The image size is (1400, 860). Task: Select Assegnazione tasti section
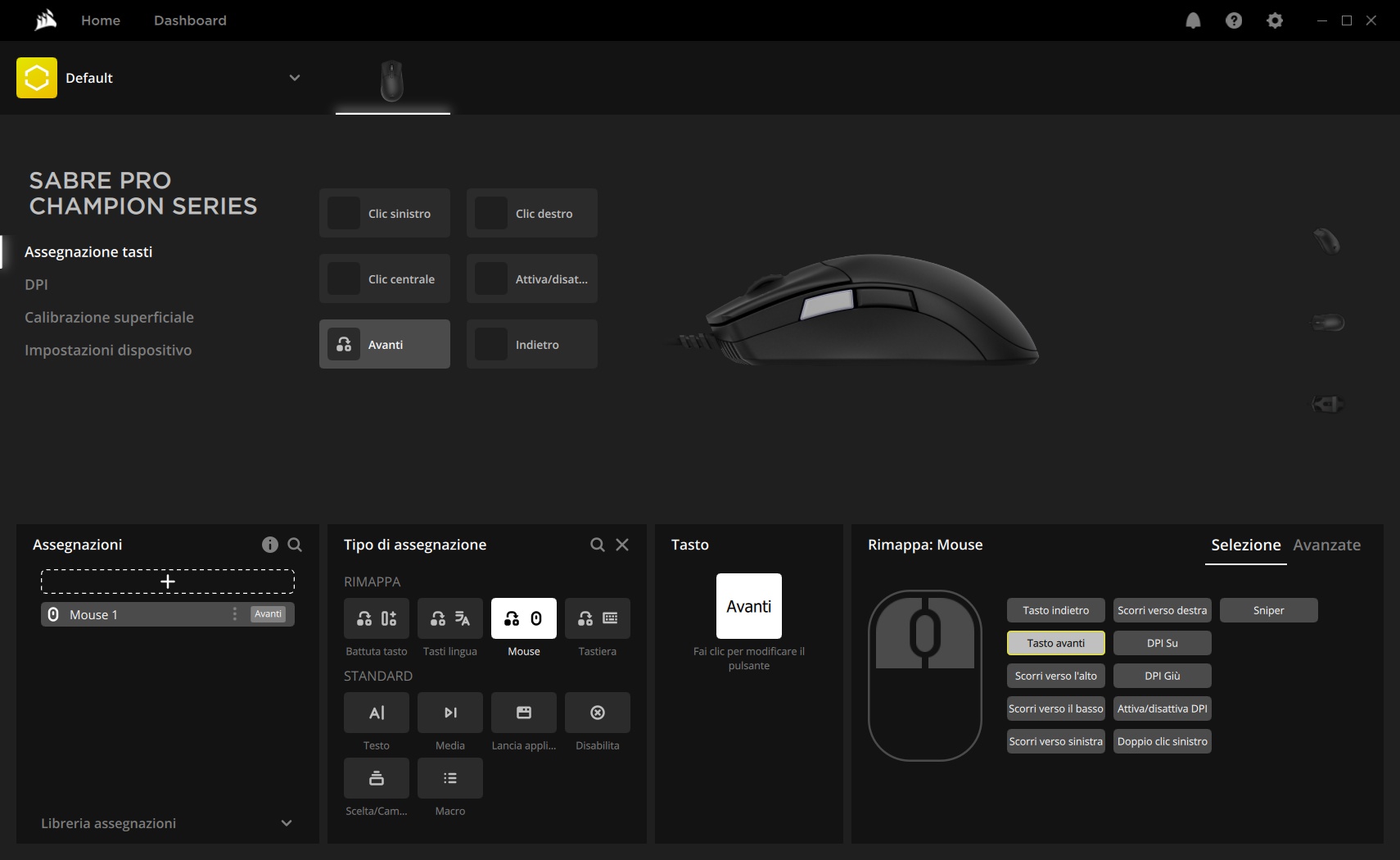pos(88,251)
